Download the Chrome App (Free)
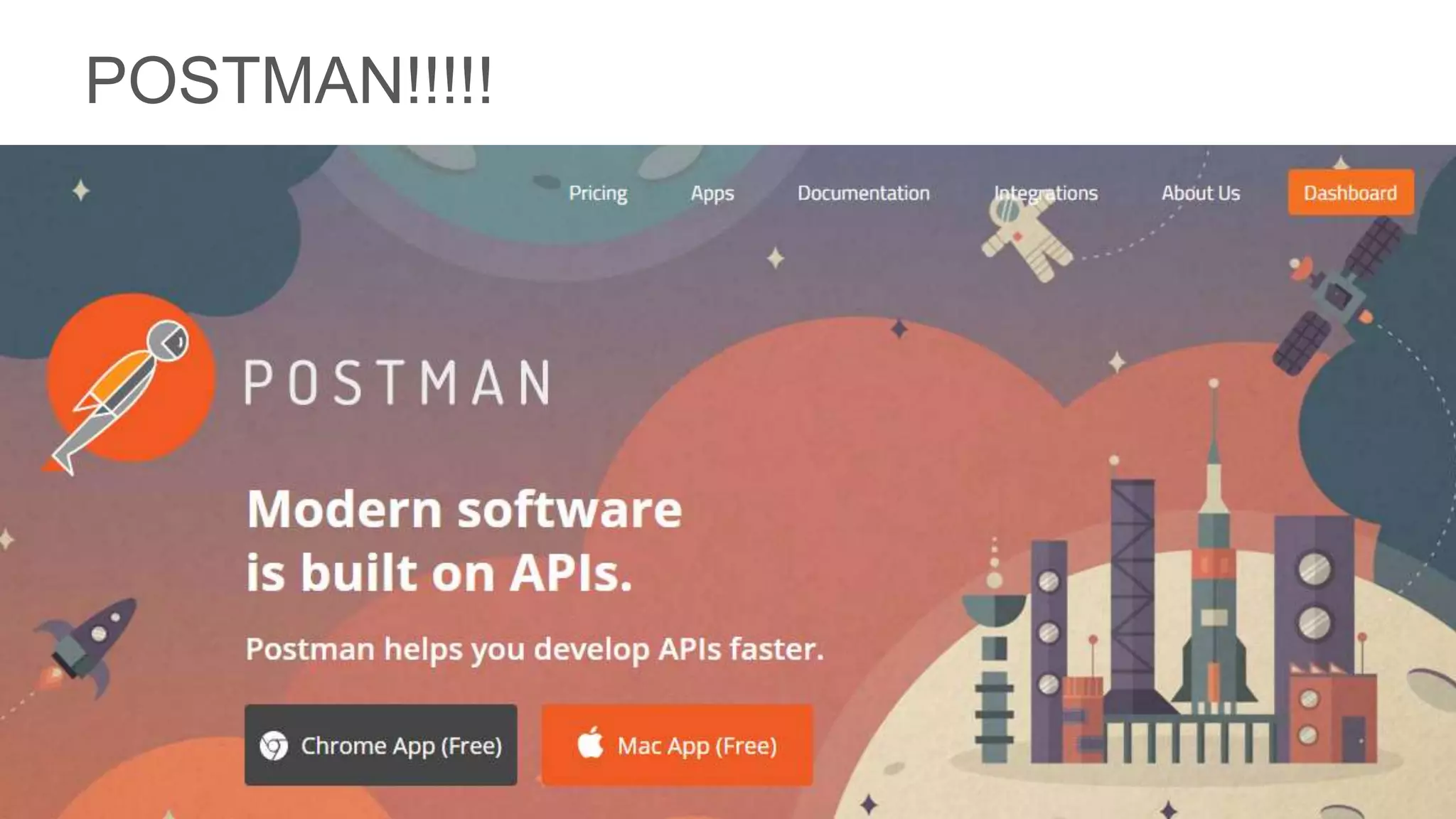This screenshot has width=1456, height=819. click(381, 745)
